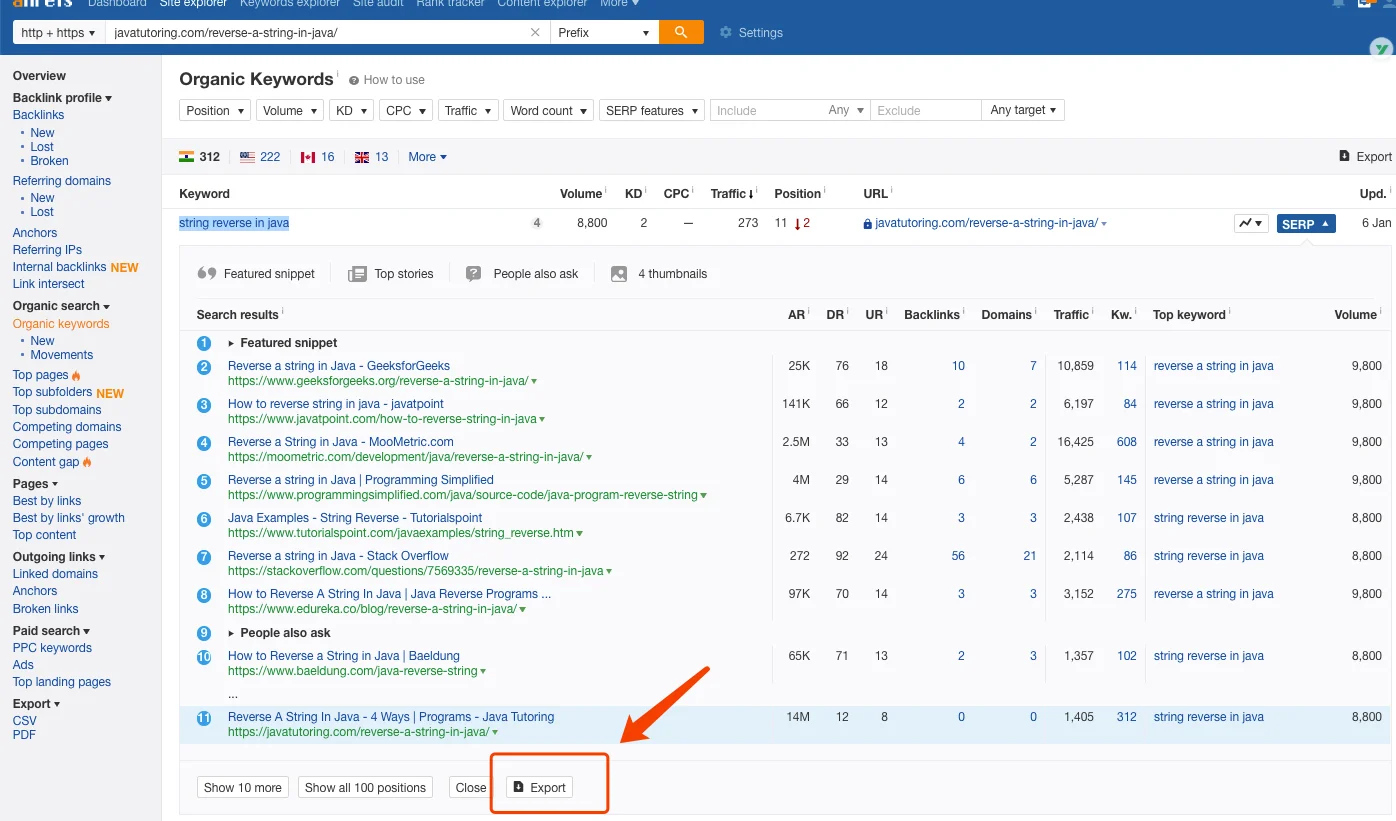Open the Position filter dropdown

click(215, 110)
